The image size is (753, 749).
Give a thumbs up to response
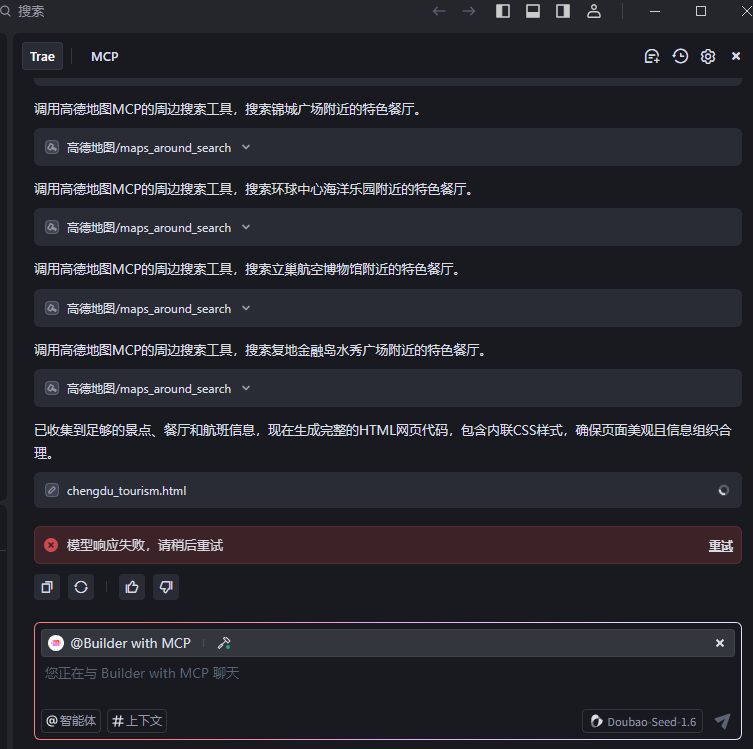[x=132, y=587]
